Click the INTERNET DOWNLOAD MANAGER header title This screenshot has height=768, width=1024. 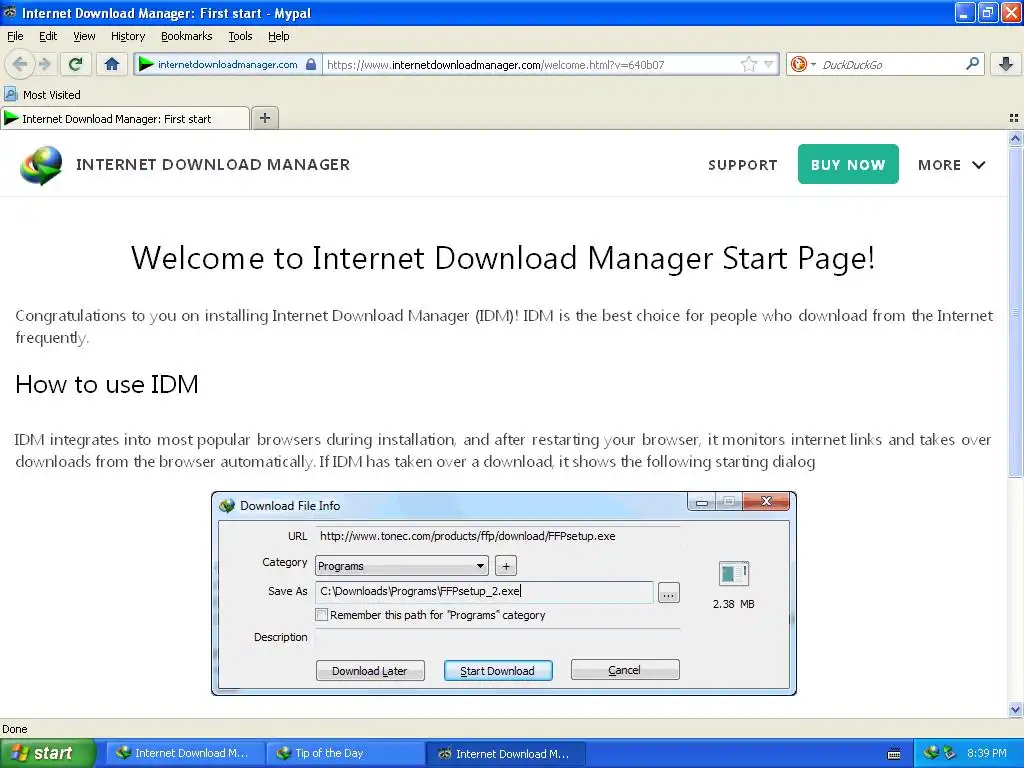coord(213,165)
